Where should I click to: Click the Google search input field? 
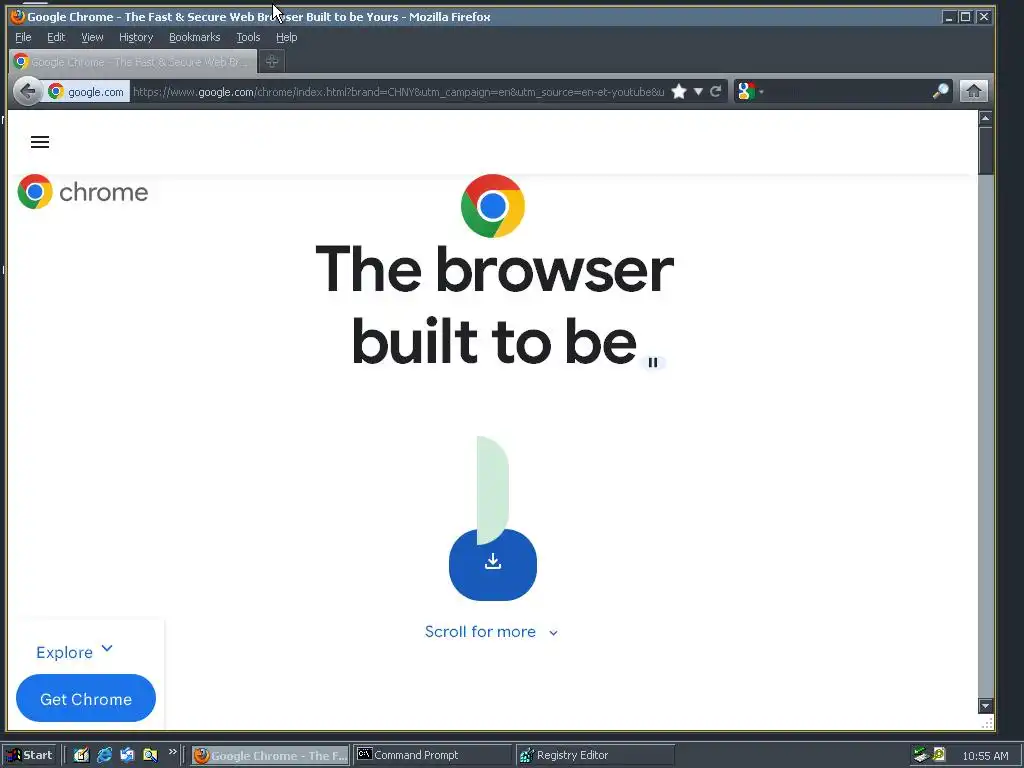click(848, 91)
